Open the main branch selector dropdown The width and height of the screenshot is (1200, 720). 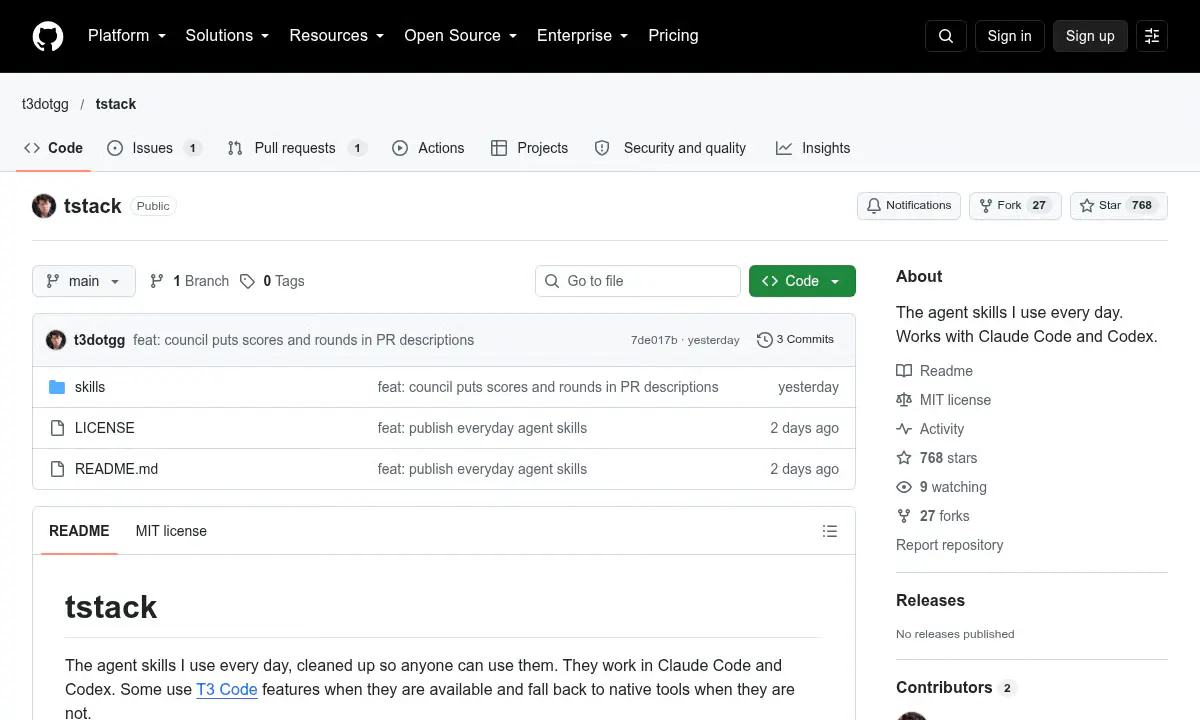pyautogui.click(x=84, y=281)
